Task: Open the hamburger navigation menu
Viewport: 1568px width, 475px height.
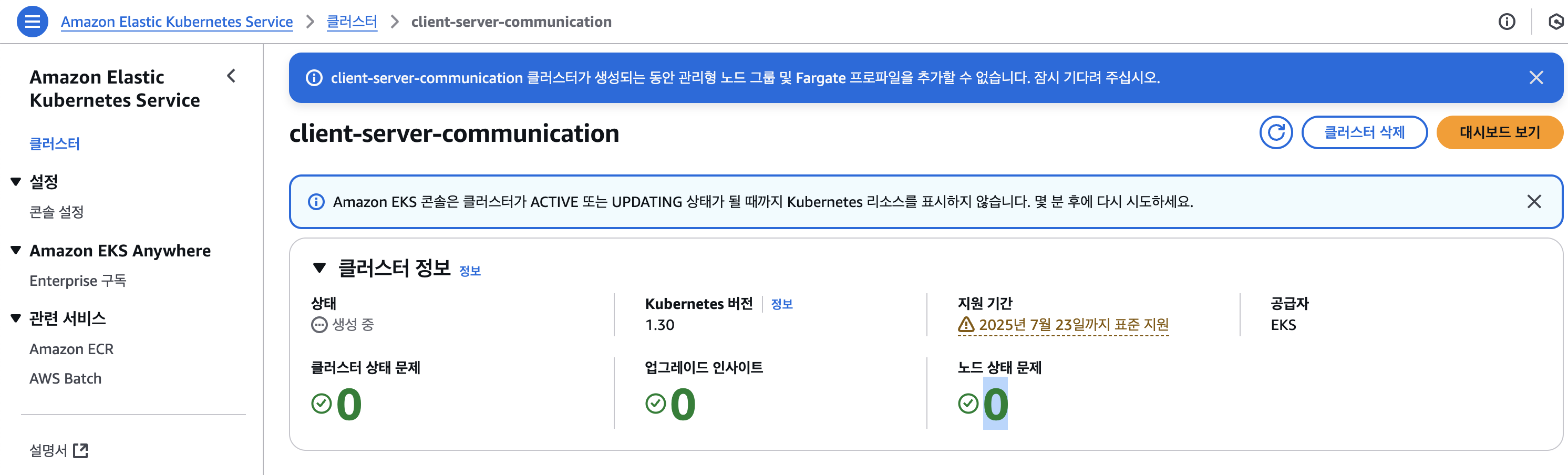Action: coord(32,22)
